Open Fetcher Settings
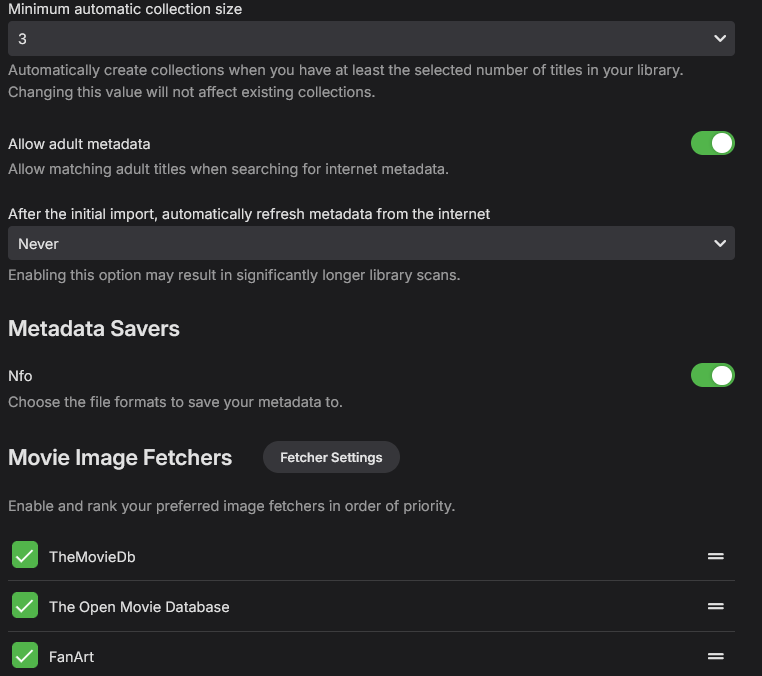This screenshot has height=676, width=762. pos(331,457)
